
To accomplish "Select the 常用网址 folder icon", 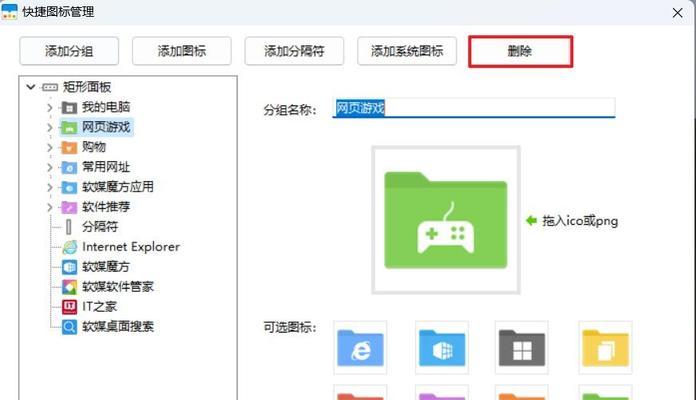I will 69,167.
